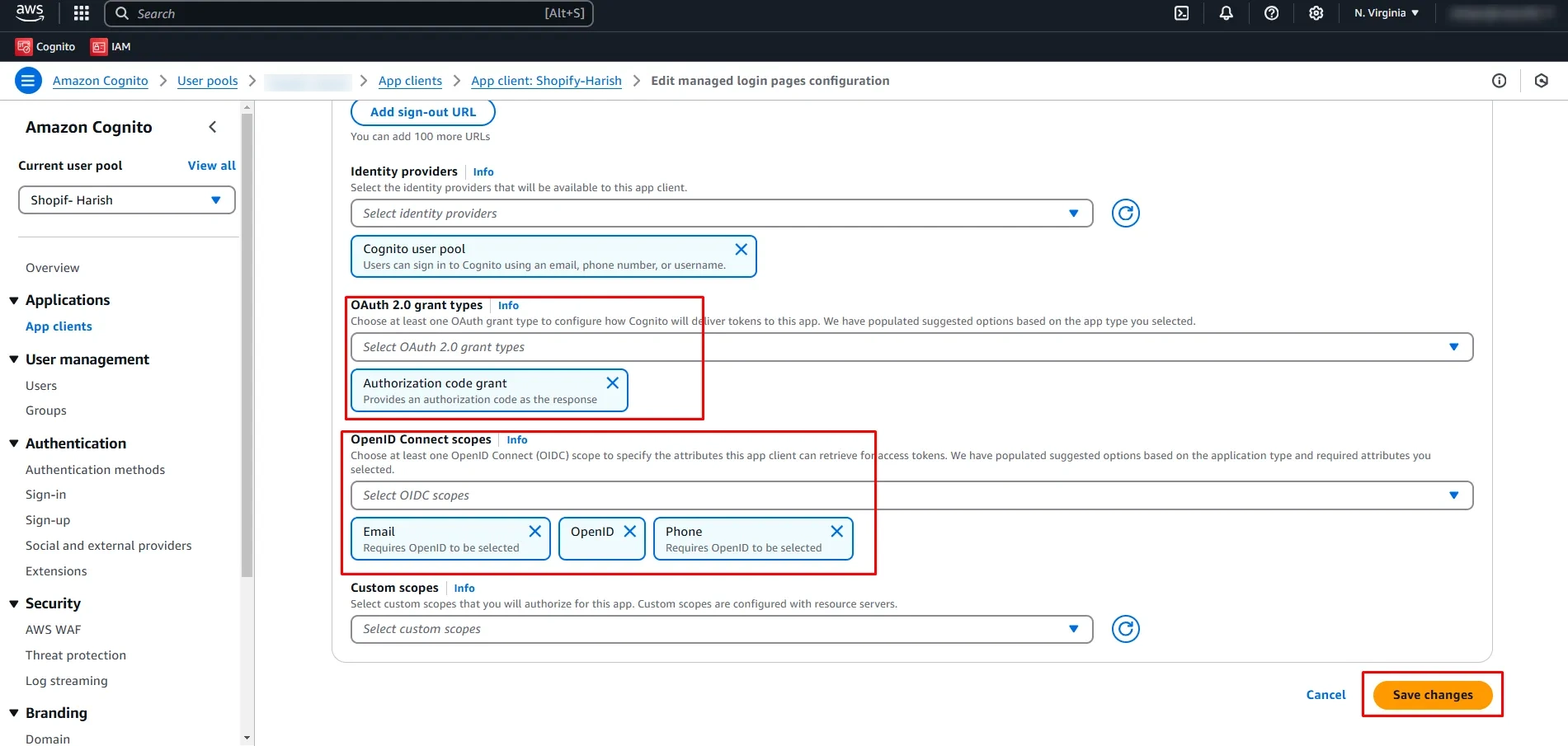This screenshot has width=1568, height=746.
Task: Open the Select OIDC scopes dropdown
Action: pyautogui.click(x=911, y=495)
